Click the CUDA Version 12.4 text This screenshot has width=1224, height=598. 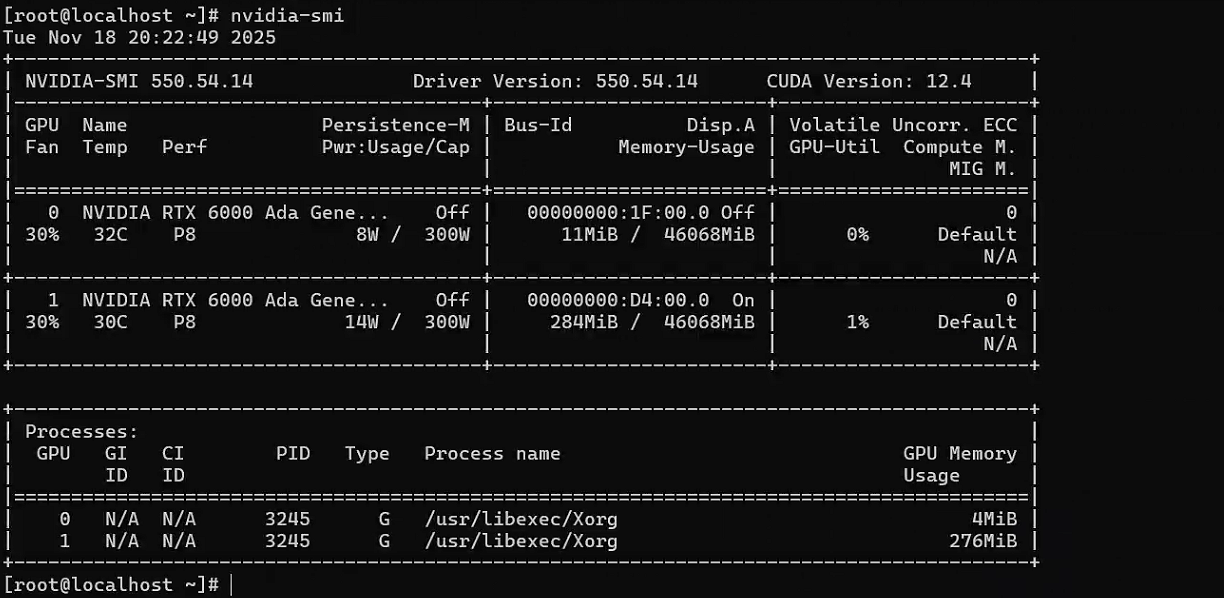pyautogui.click(x=868, y=81)
